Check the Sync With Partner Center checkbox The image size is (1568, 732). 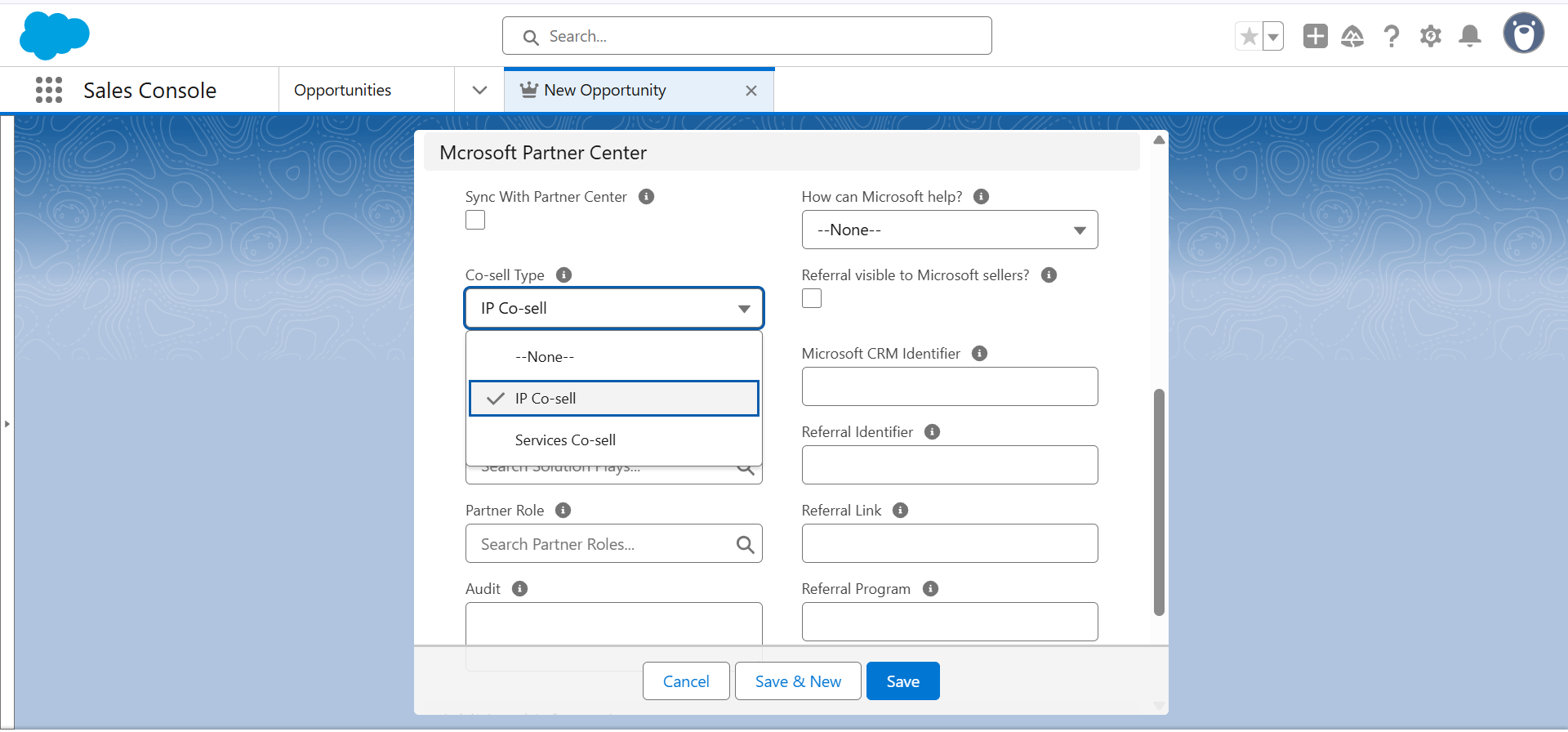pyautogui.click(x=475, y=220)
